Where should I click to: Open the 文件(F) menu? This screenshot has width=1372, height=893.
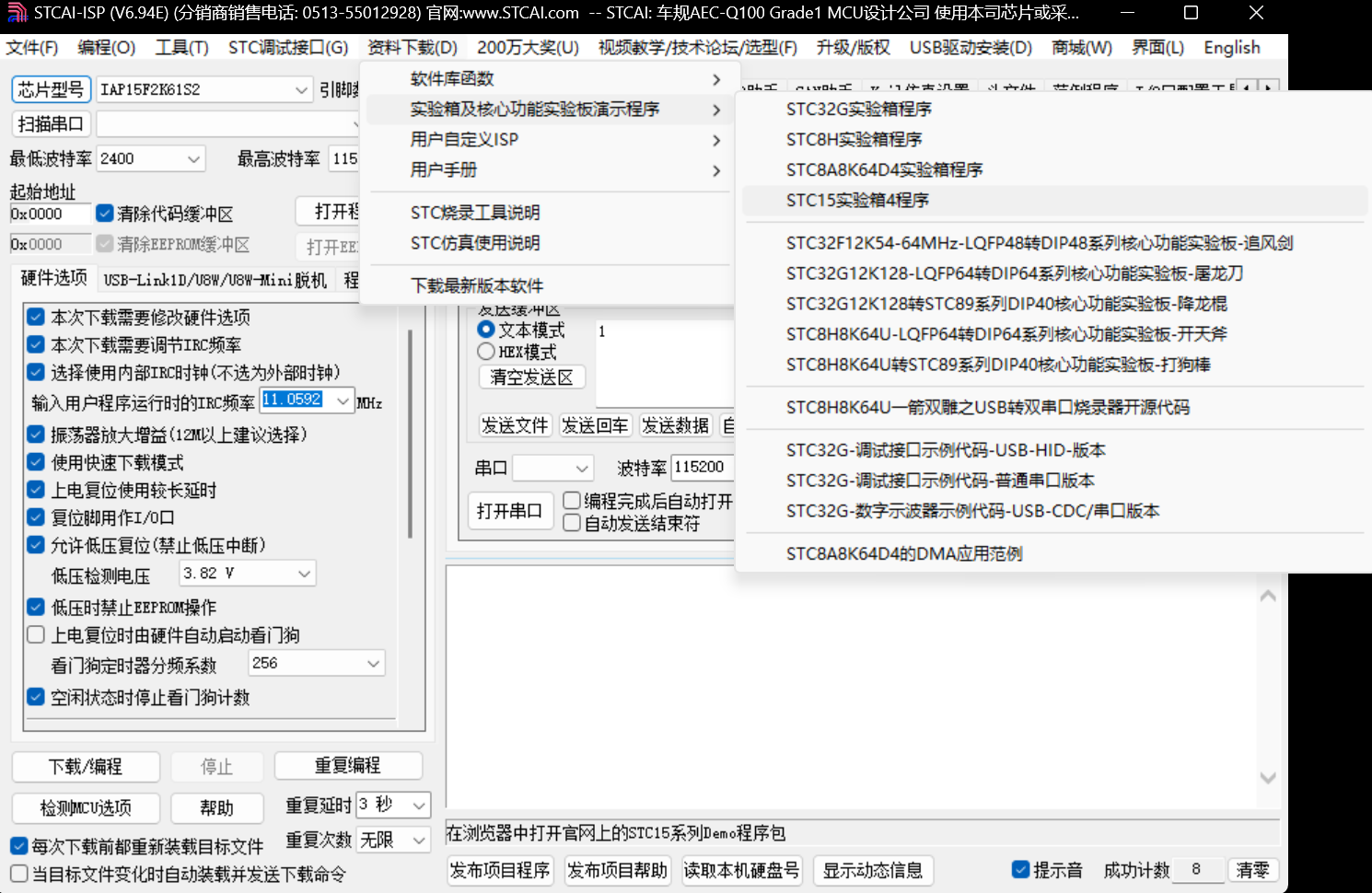pyautogui.click(x=31, y=48)
